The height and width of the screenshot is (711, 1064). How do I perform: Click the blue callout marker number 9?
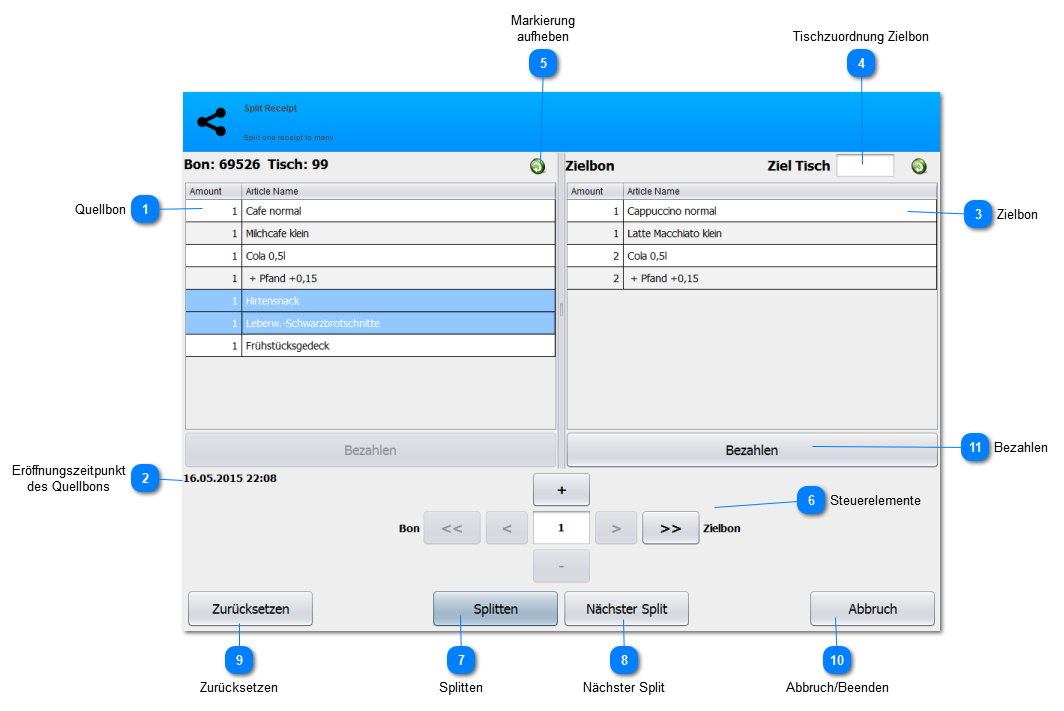(x=239, y=660)
